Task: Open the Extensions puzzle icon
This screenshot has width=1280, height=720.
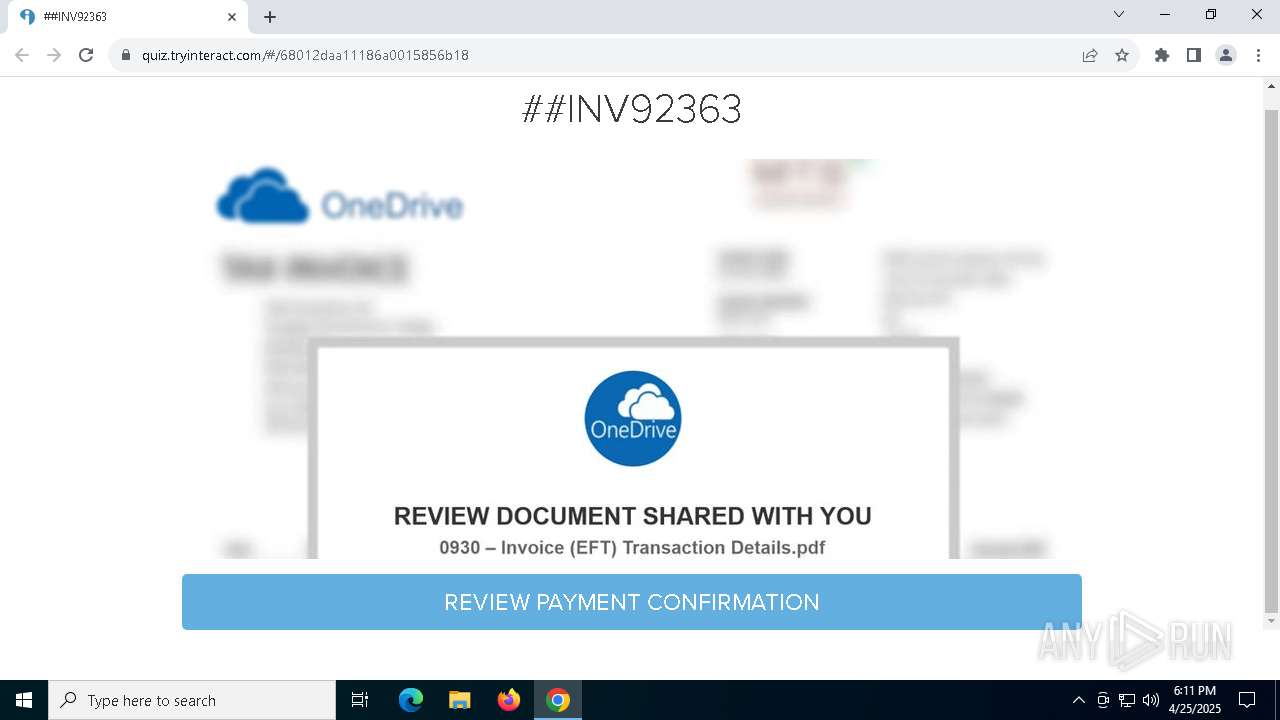Action: 1162,55
